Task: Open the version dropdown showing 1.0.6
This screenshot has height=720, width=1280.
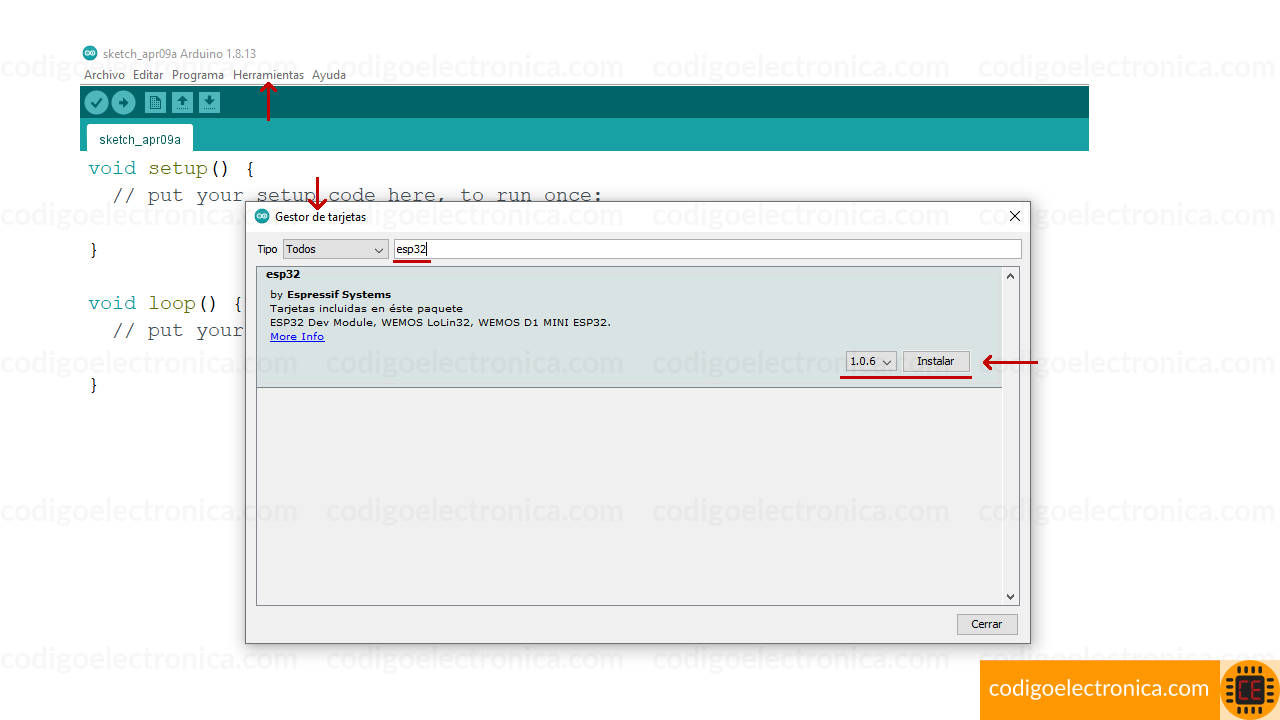Action: pyautogui.click(x=871, y=361)
